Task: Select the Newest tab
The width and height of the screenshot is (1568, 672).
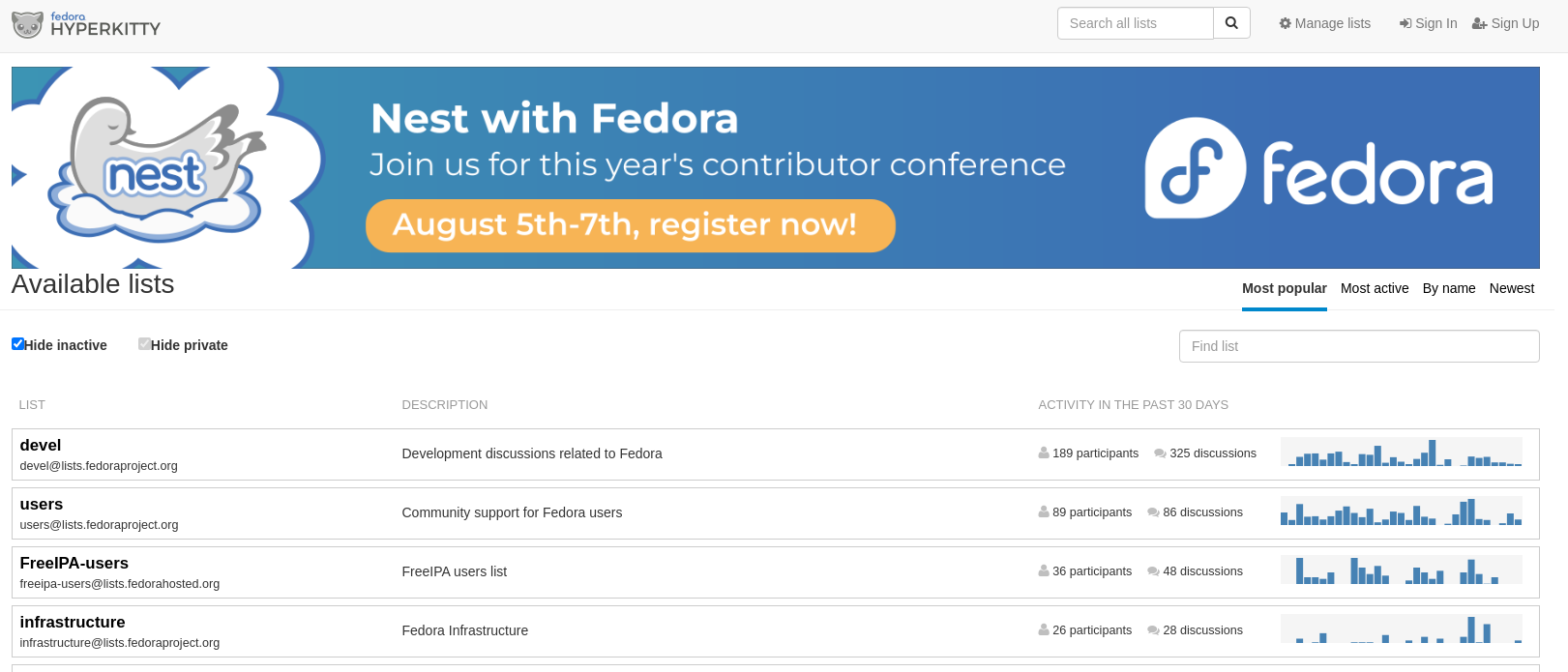Action: click(x=1512, y=288)
